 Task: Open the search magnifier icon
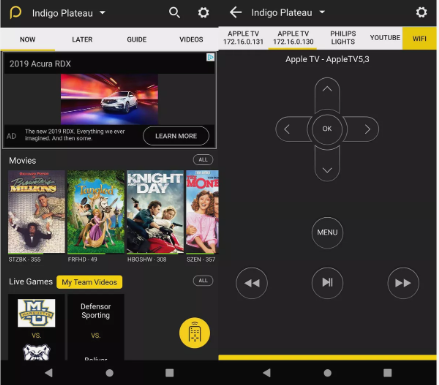click(x=174, y=13)
